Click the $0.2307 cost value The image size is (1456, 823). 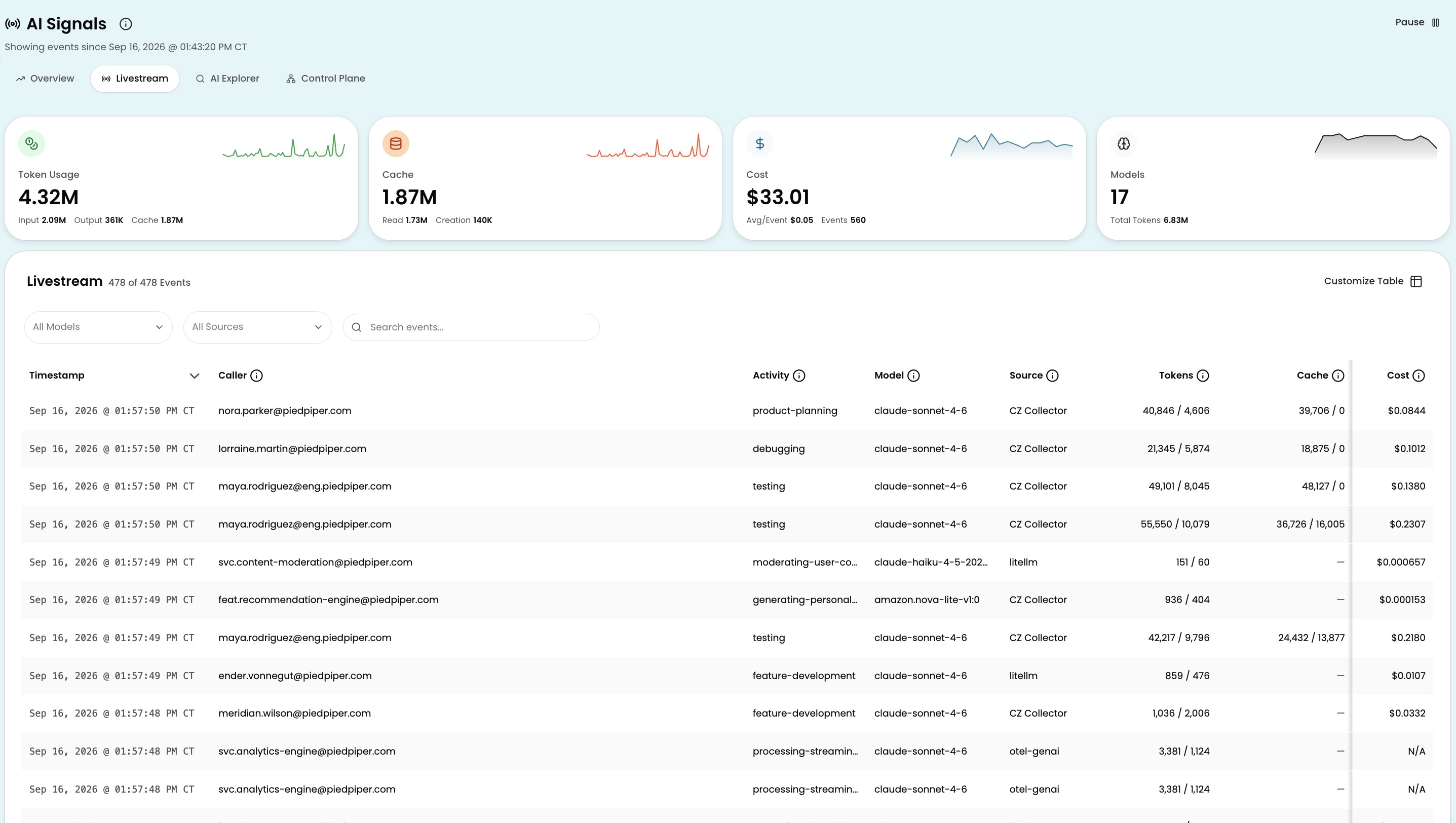click(x=1407, y=525)
